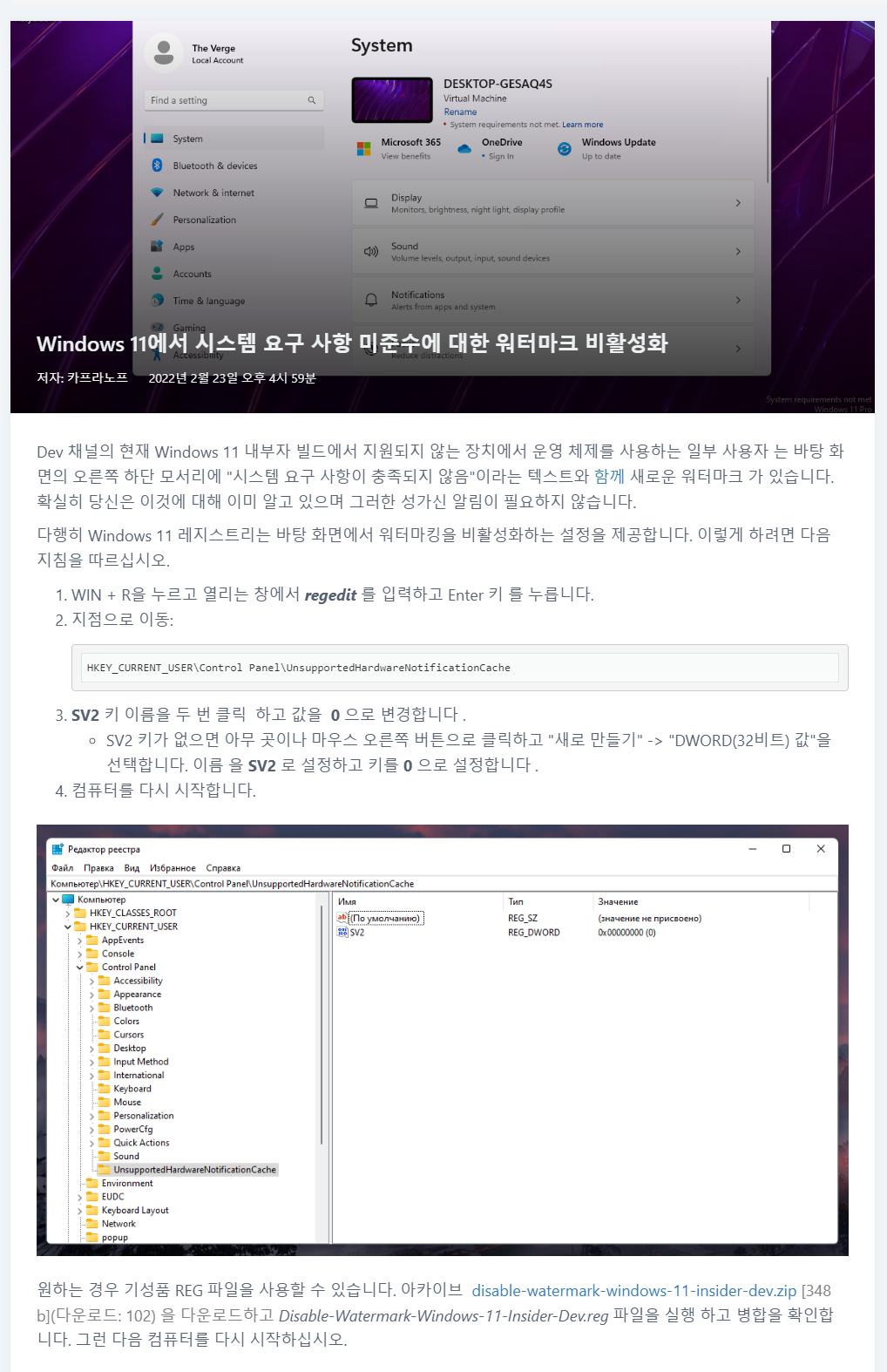This screenshot has height=1372, width=887.
Task: Select Gaming in the Settings sidebar
Action: click(x=189, y=328)
